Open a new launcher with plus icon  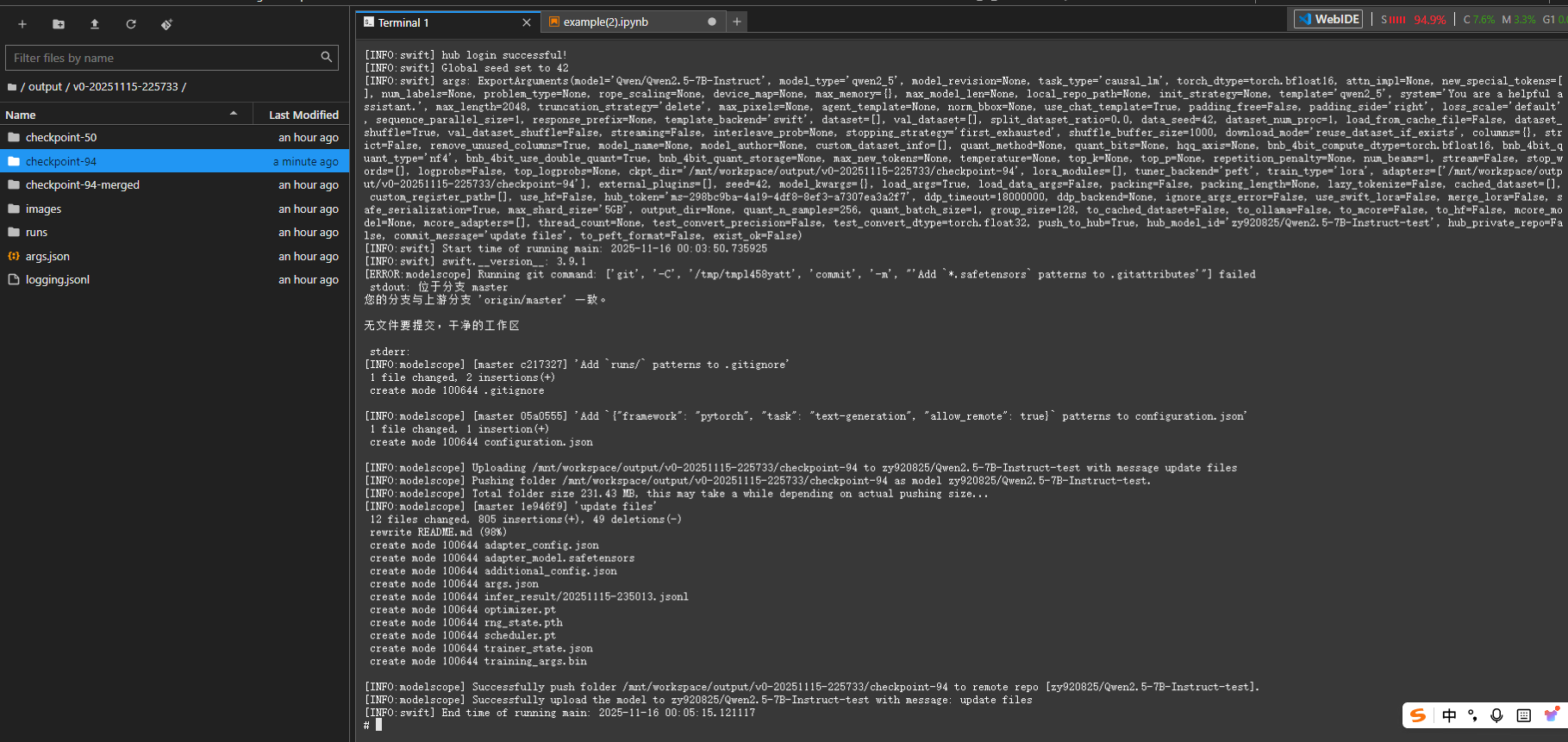22,24
